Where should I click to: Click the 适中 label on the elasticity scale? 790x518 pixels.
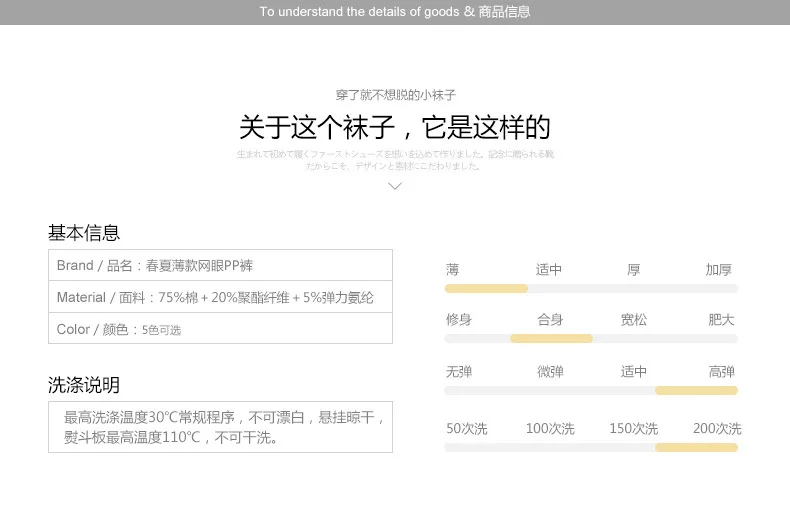[x=634, y=372]
